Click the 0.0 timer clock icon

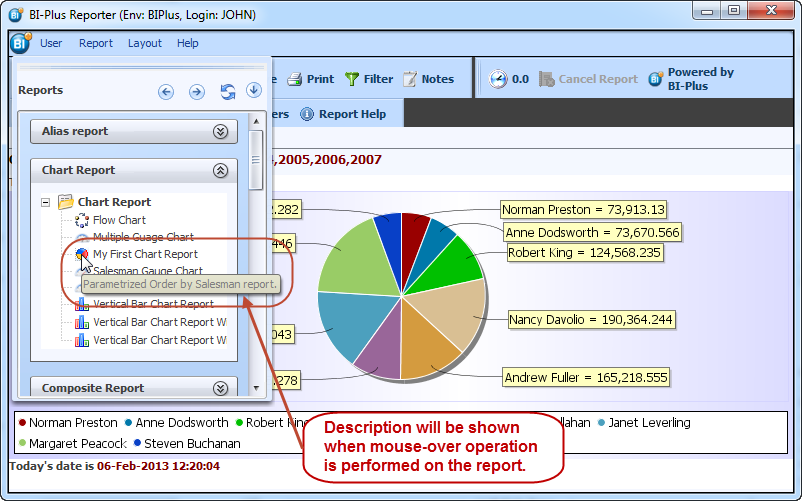(498, 79)
